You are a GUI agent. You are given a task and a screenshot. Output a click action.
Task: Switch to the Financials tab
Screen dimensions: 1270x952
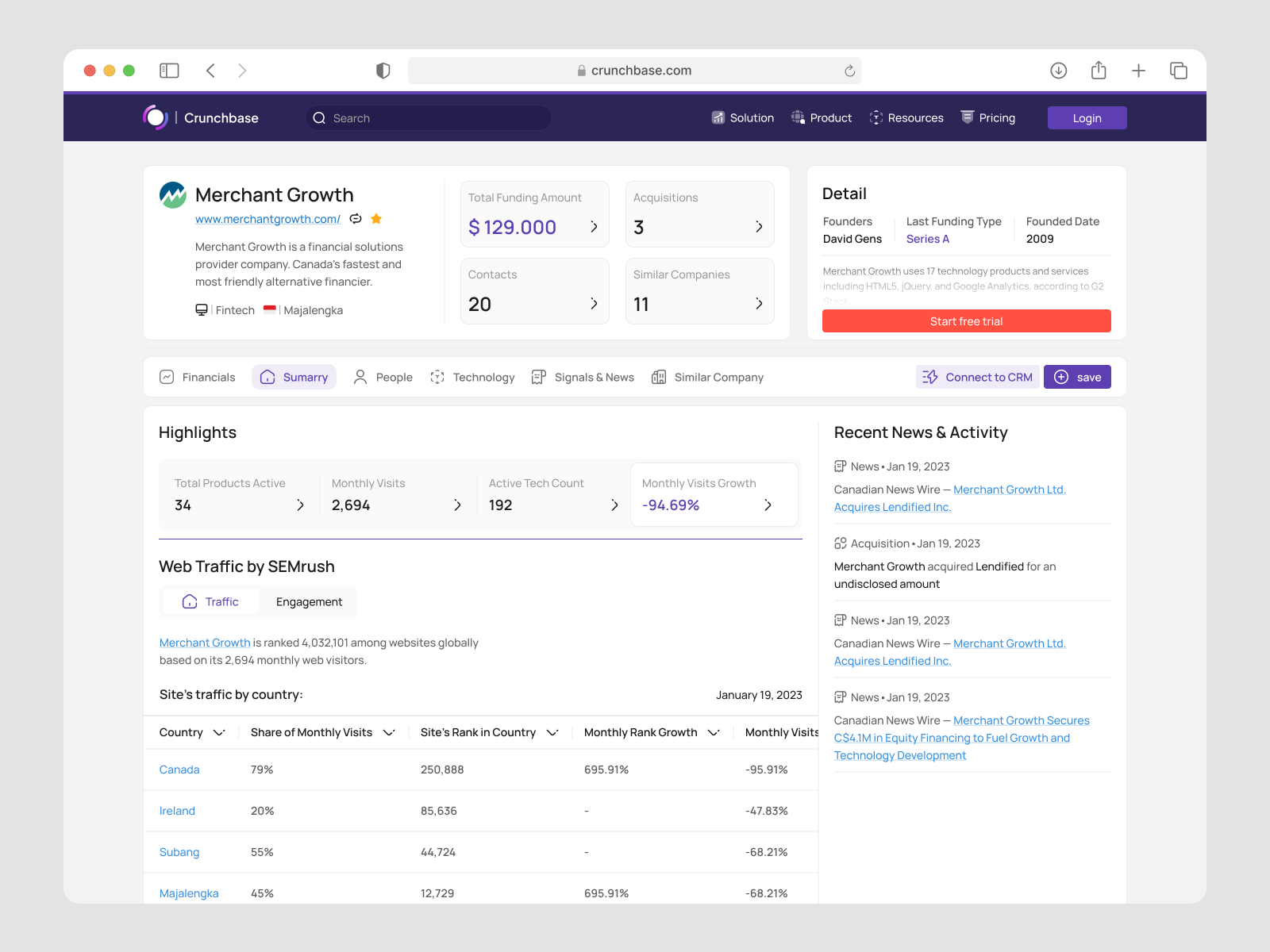click(x=198, y=377)
